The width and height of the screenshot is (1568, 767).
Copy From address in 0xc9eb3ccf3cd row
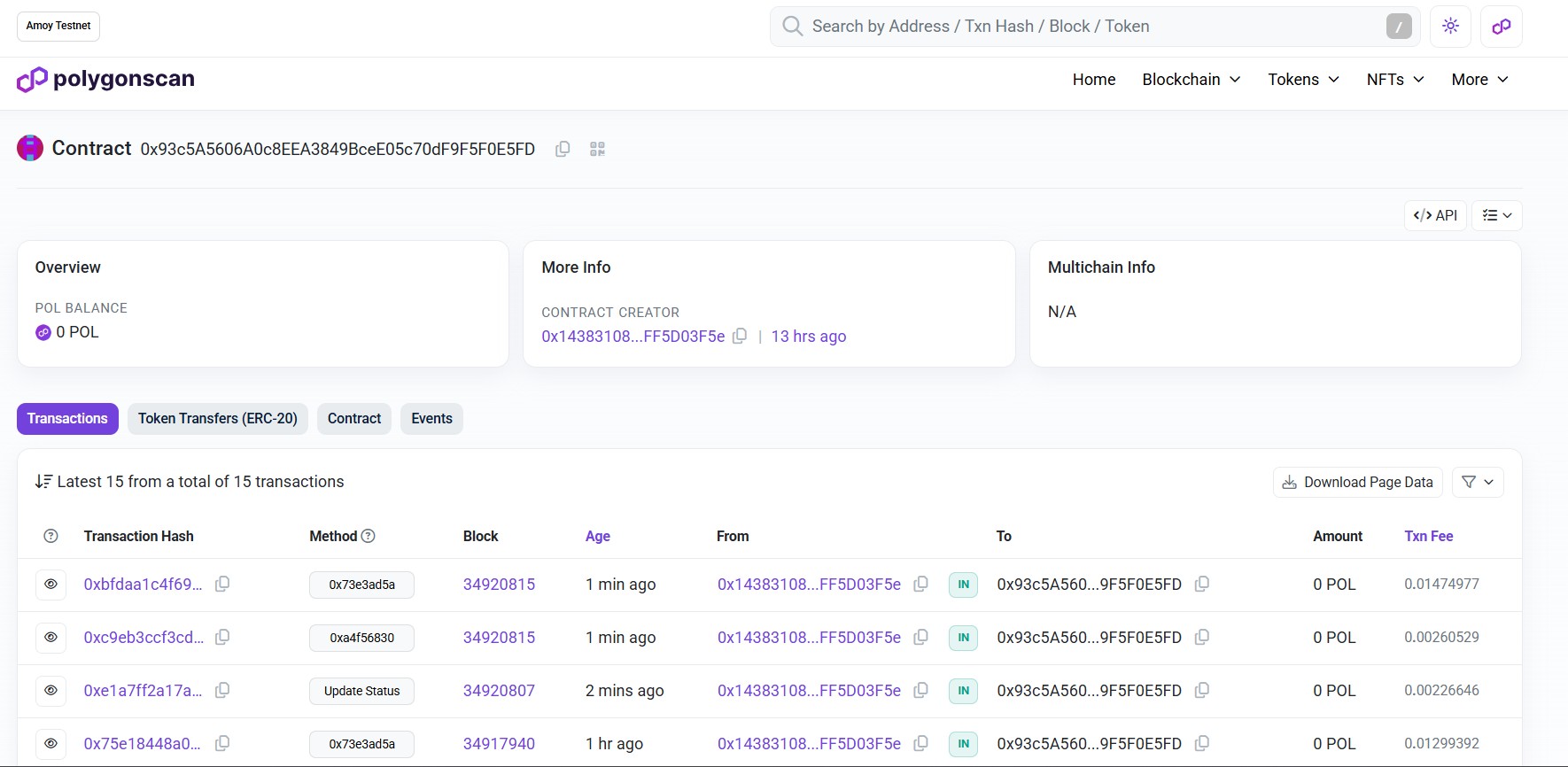pos(920,637)
